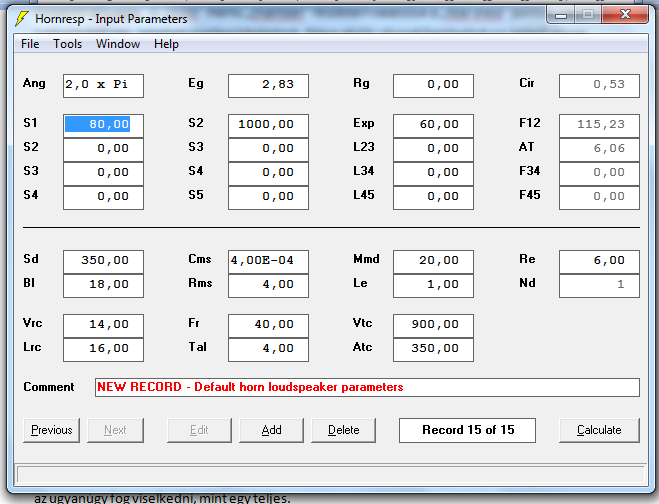Select the Ang field showing 2,0 x Pi
Screen dimensions: 659x504
(103, 86)
